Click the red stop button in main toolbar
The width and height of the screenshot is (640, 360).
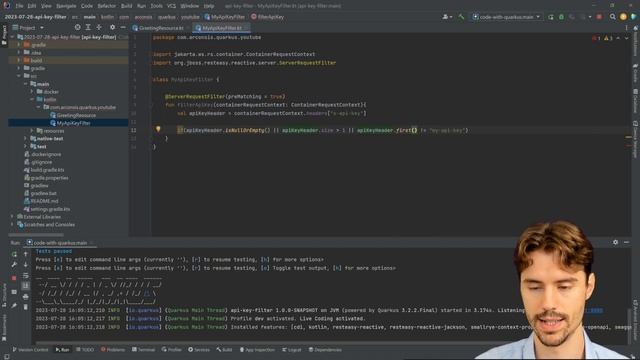click(x=599, y=17)
